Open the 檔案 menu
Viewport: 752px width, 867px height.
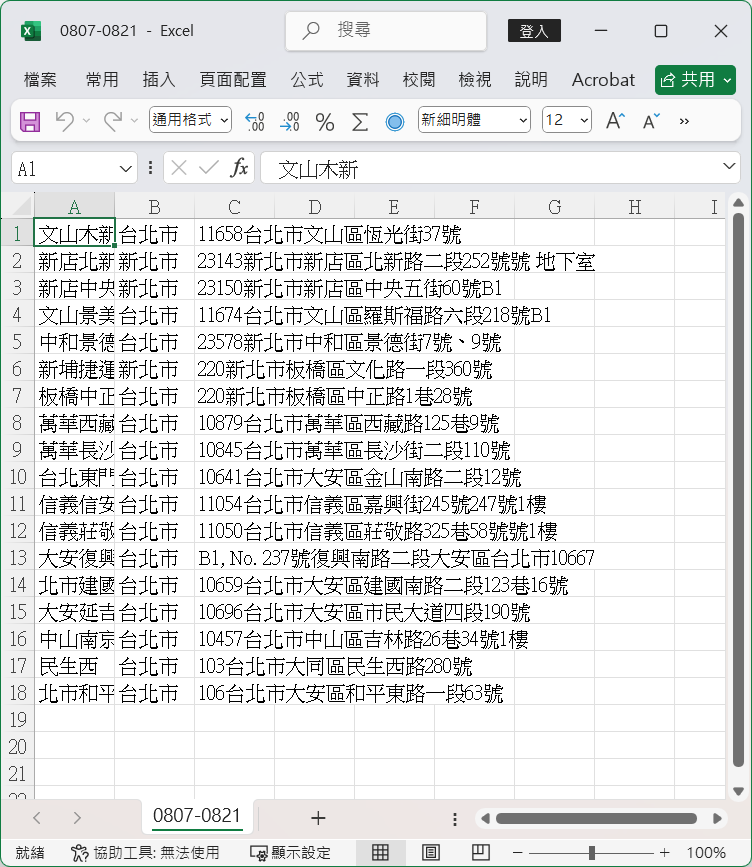pos(40,80)
